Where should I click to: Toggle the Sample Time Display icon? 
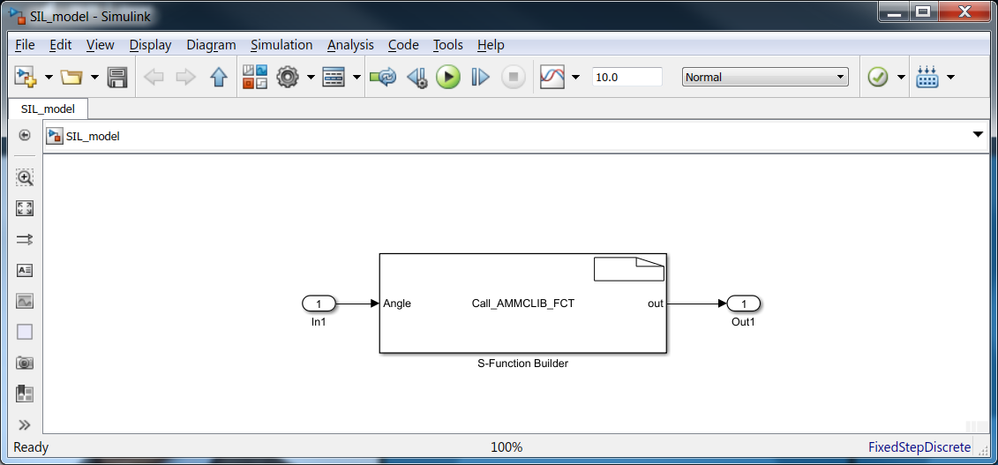coord(25,239)
